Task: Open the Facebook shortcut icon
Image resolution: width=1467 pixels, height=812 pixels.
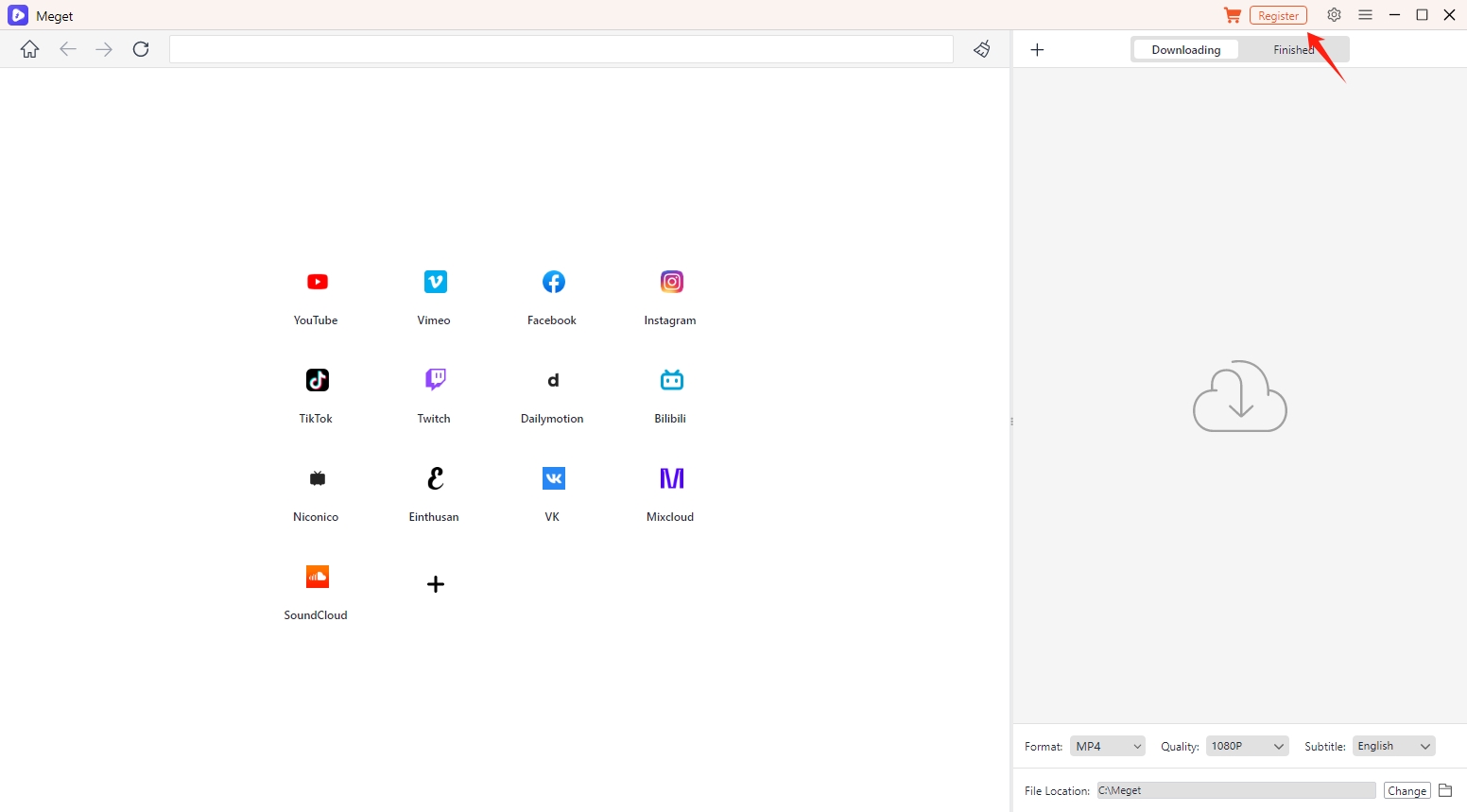Action: [x=554, y=282]
